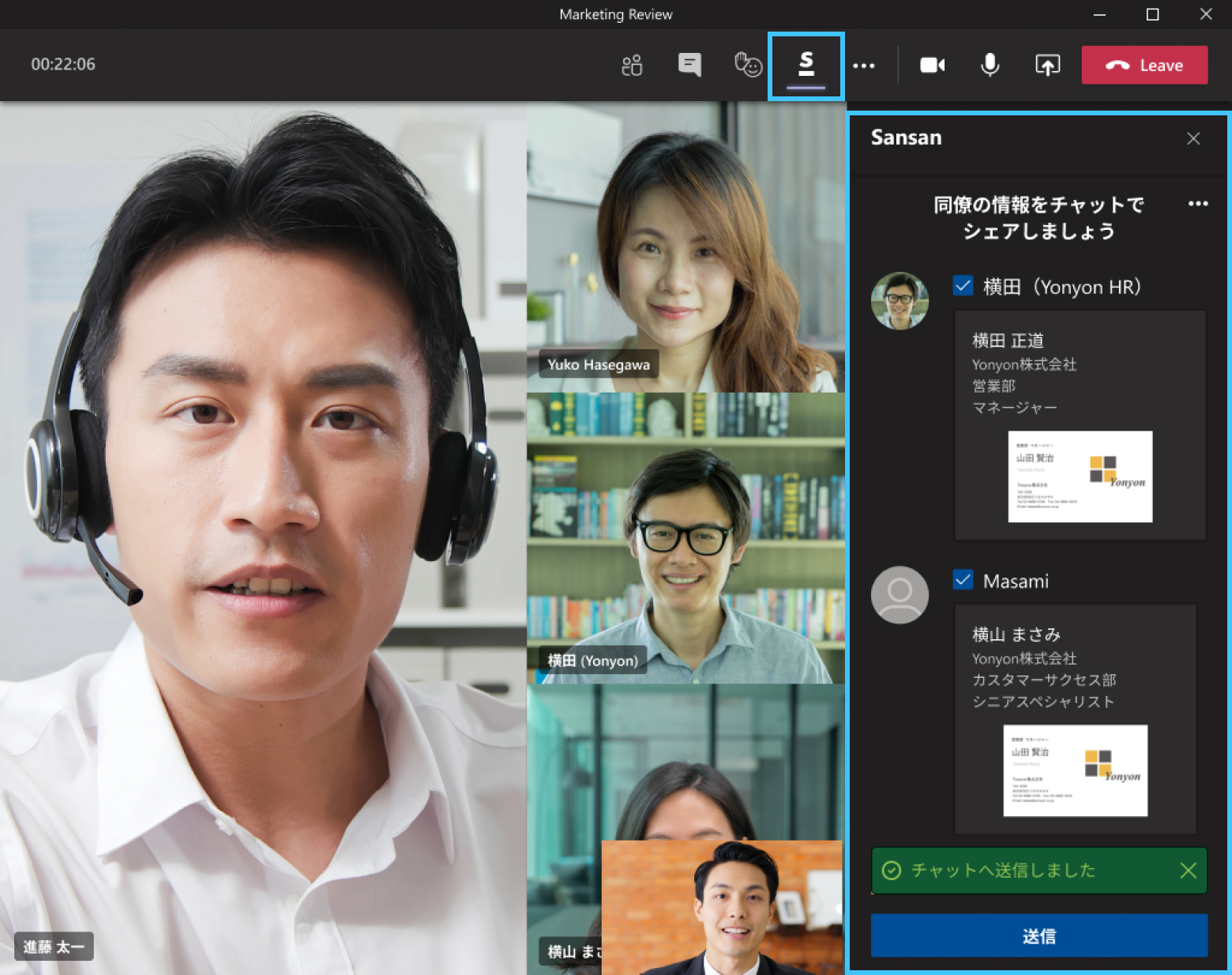Image resolution: width=1232 pixels, height=975 pixels.
Task: Click the small self-view video thumbnail
Action: tap(722, 907)
